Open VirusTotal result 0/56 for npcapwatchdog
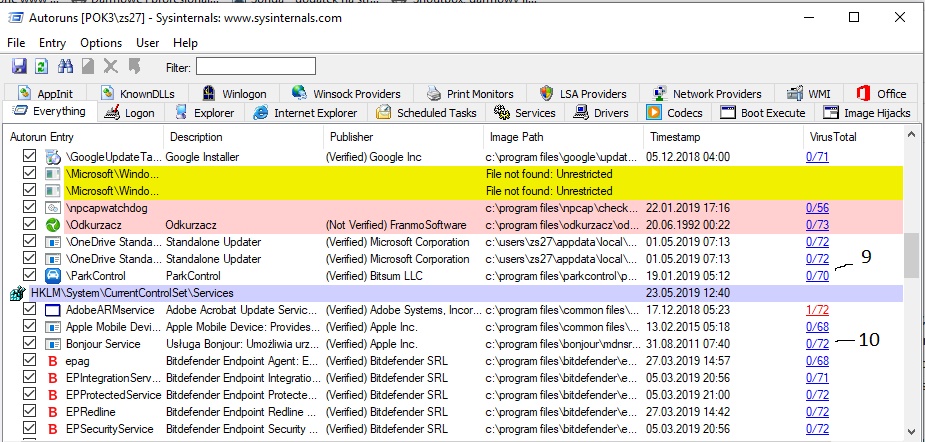 (x=817, y=208)
